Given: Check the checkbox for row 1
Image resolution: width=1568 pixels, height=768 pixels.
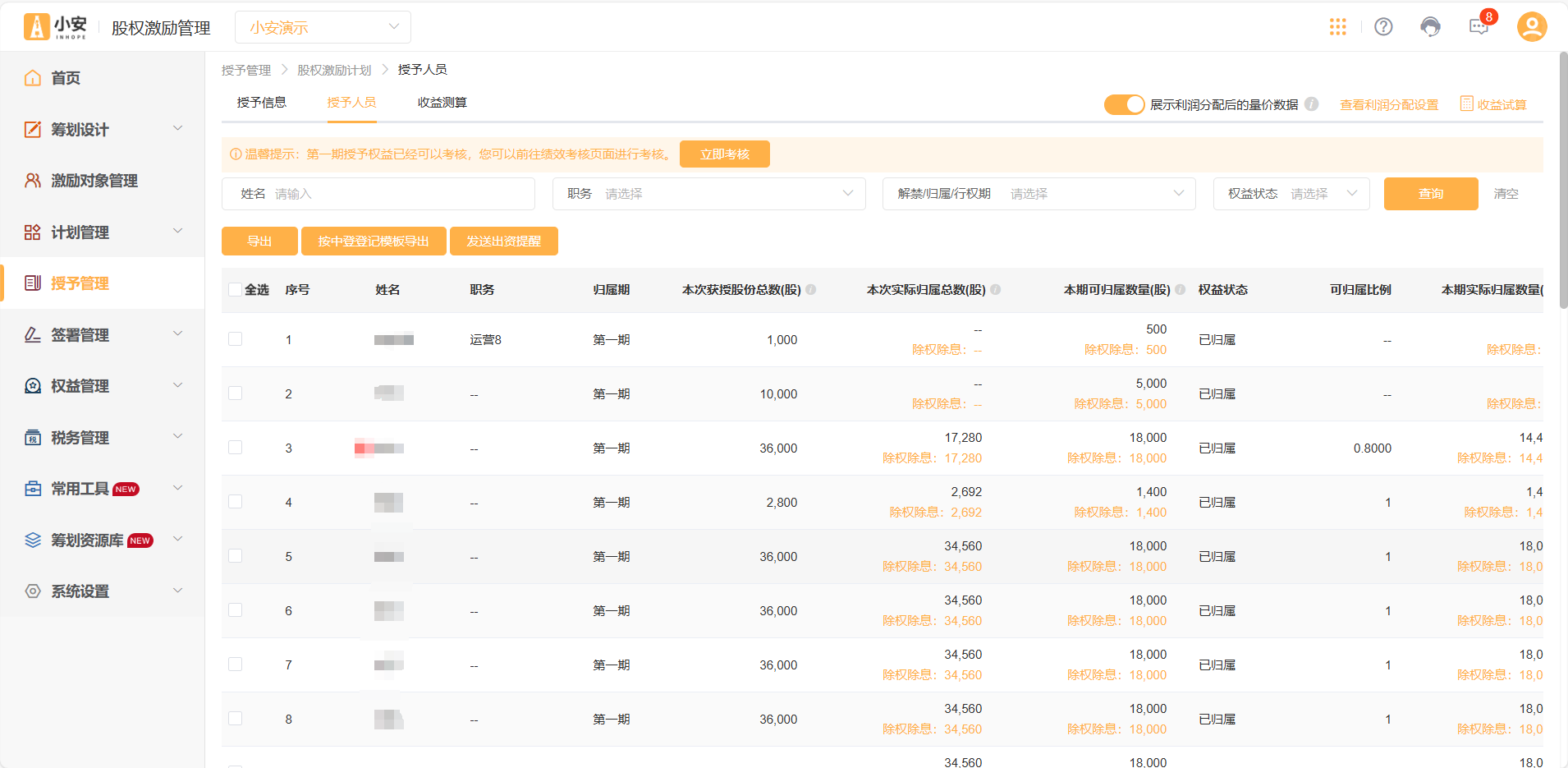Looking at the screenshot, I should click(236, 339).
